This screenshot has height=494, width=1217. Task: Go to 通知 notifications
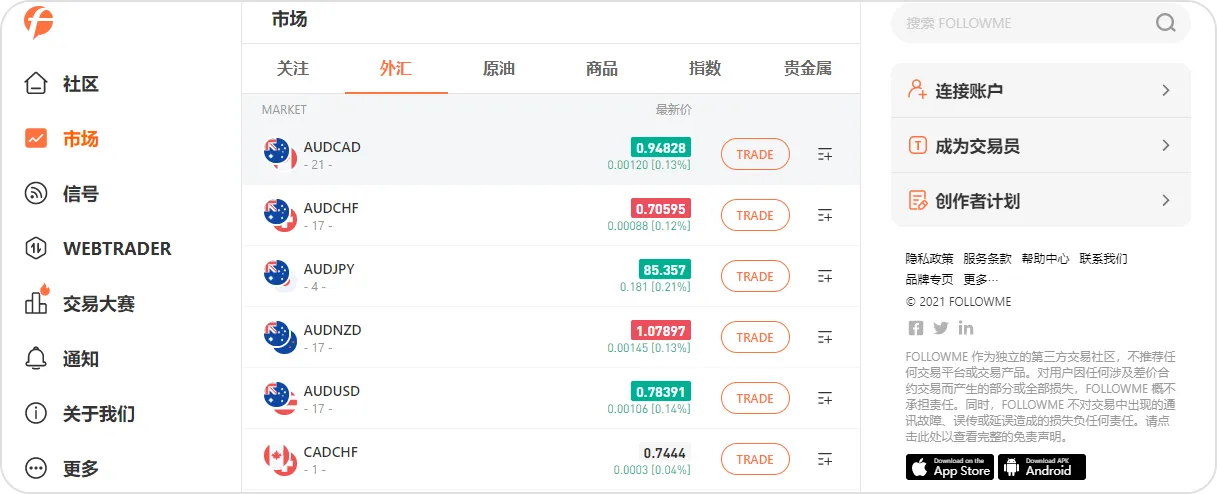click(62, 358)
